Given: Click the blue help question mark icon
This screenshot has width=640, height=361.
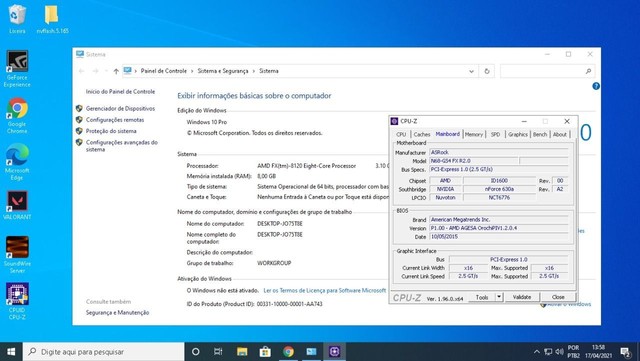Looking at the screenshot, I should point(596,86).
